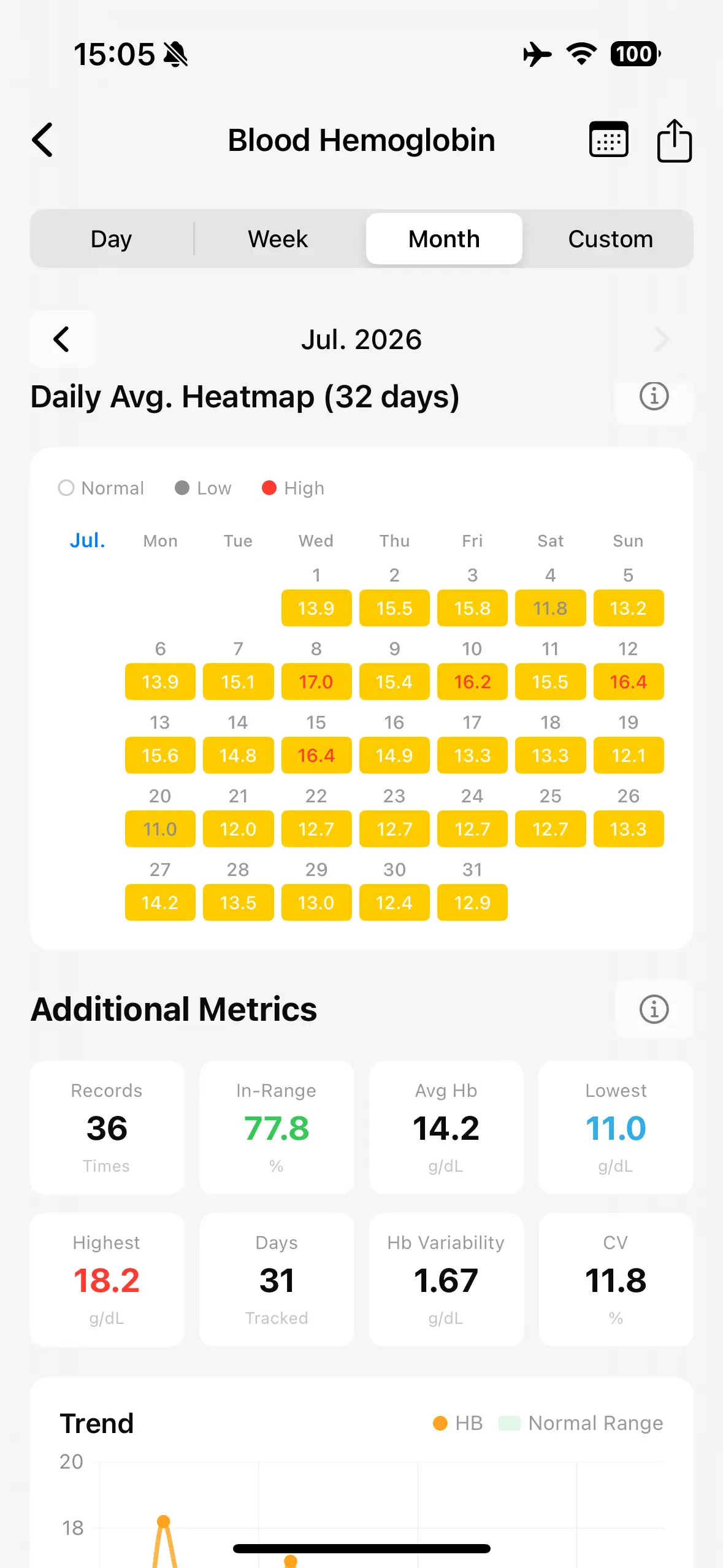Open Daily Avg. Heatmap info icon
This screenshot has height=1568, width=723.
pos(654,396)
